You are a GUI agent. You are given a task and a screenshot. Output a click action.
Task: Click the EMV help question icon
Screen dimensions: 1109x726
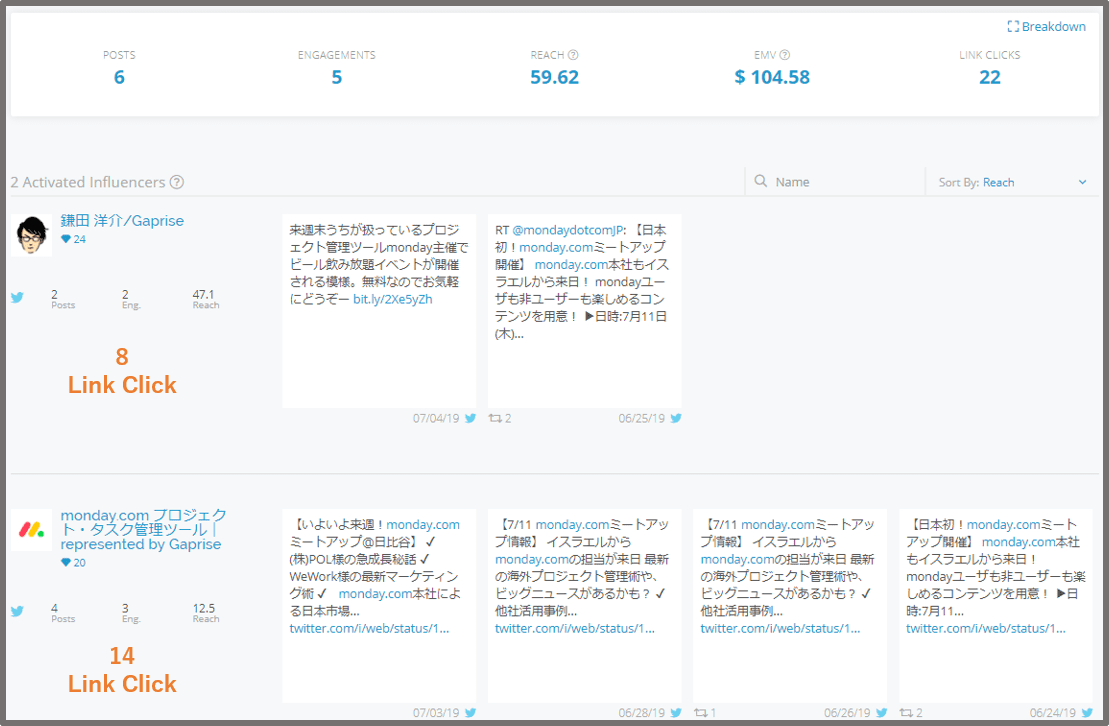coord(784,54)
